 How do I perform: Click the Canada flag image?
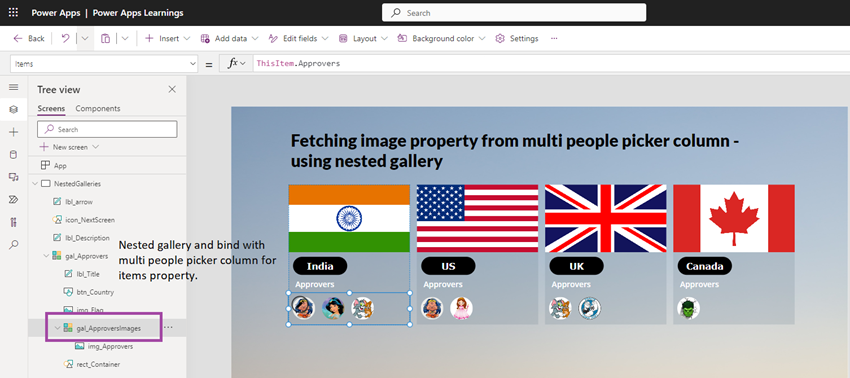coord(734,219)
